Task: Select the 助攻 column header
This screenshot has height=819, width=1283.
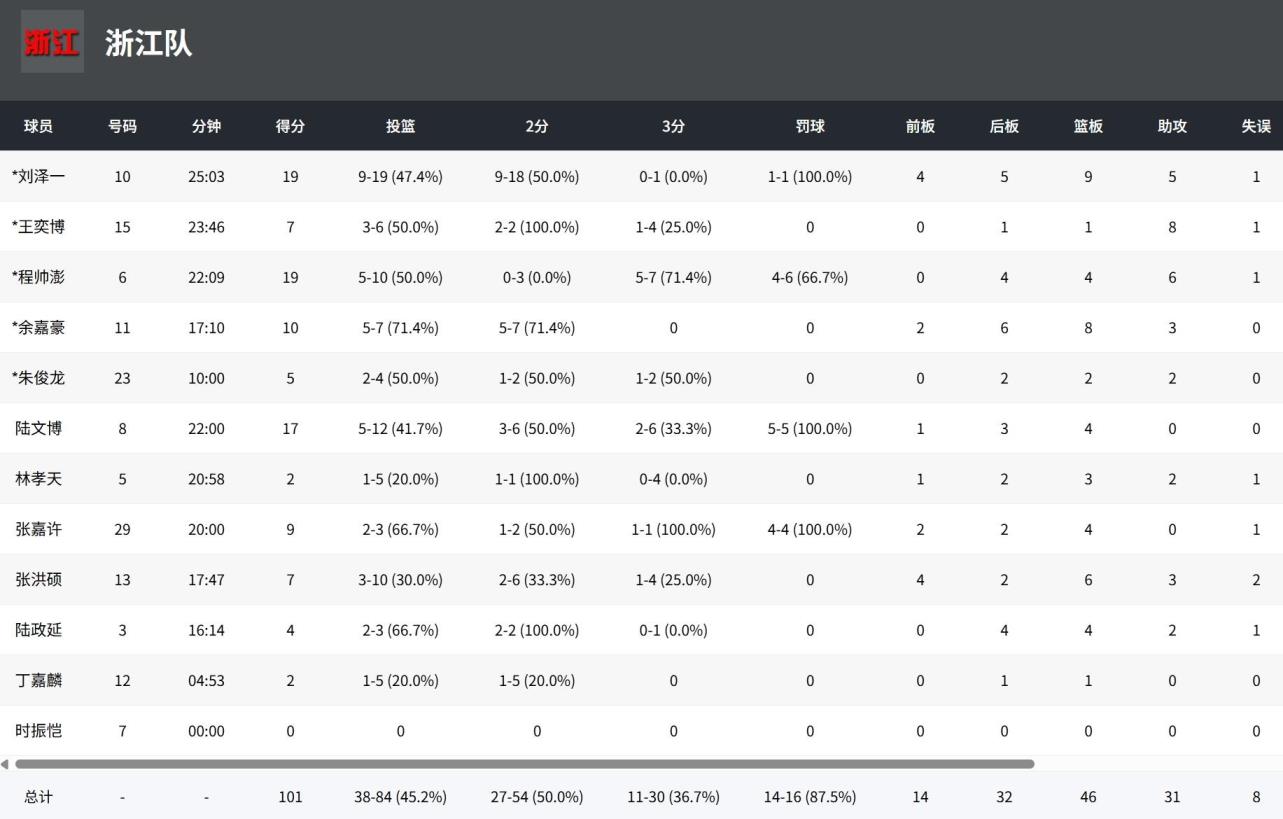Action: 1172,126
